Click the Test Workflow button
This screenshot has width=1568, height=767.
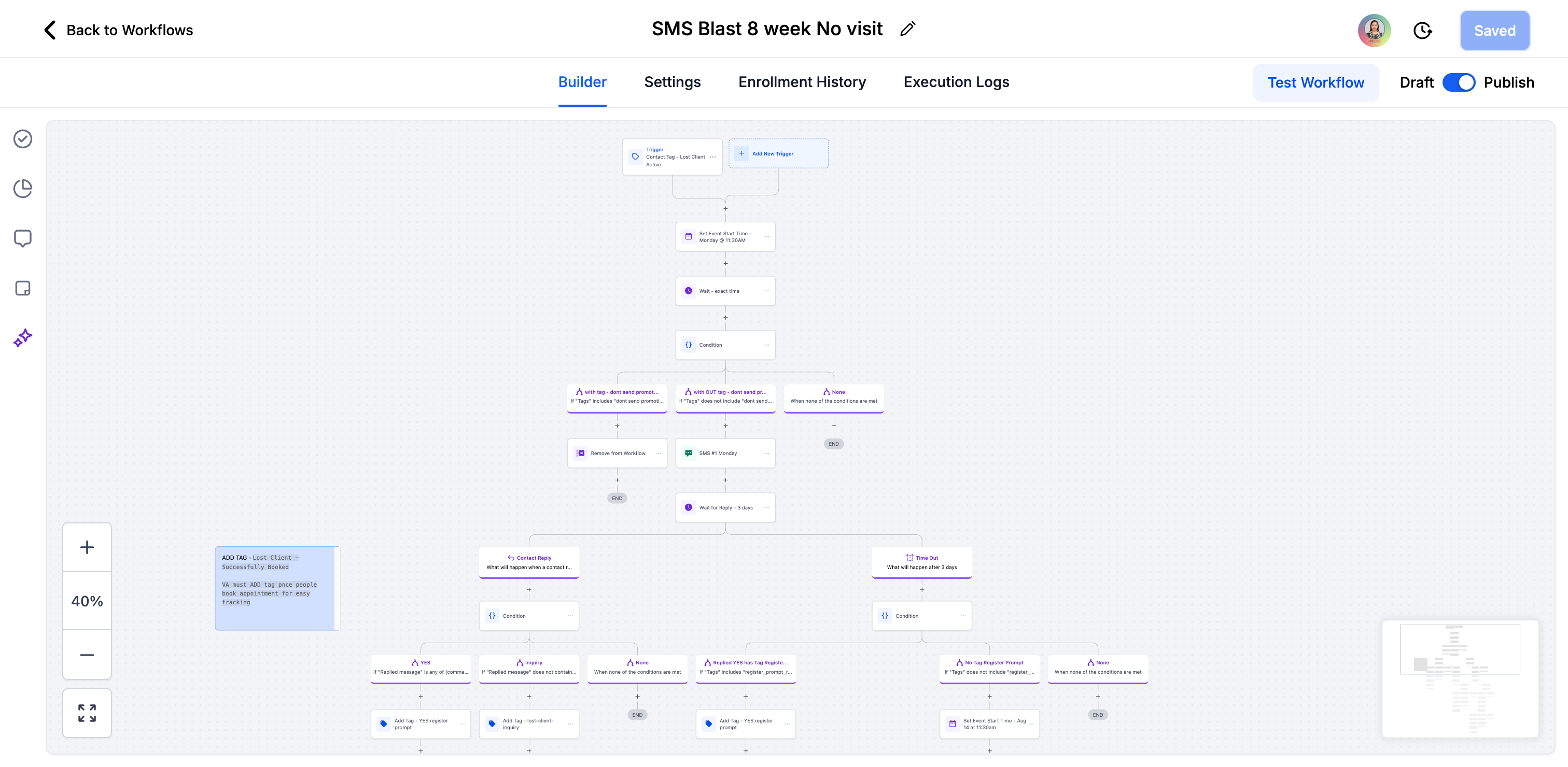(1315, 83)
